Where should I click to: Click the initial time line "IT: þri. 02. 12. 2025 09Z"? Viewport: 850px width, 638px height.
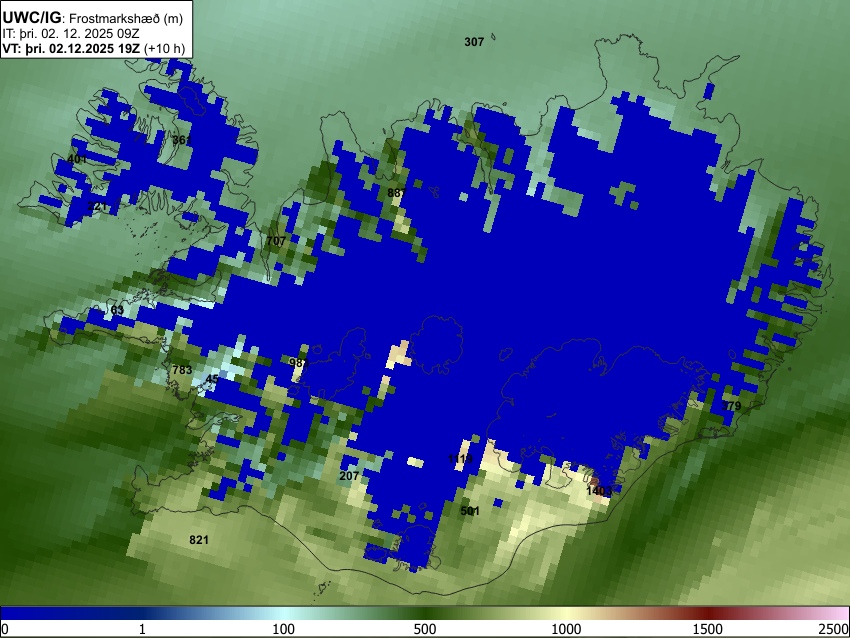[70, 34]
